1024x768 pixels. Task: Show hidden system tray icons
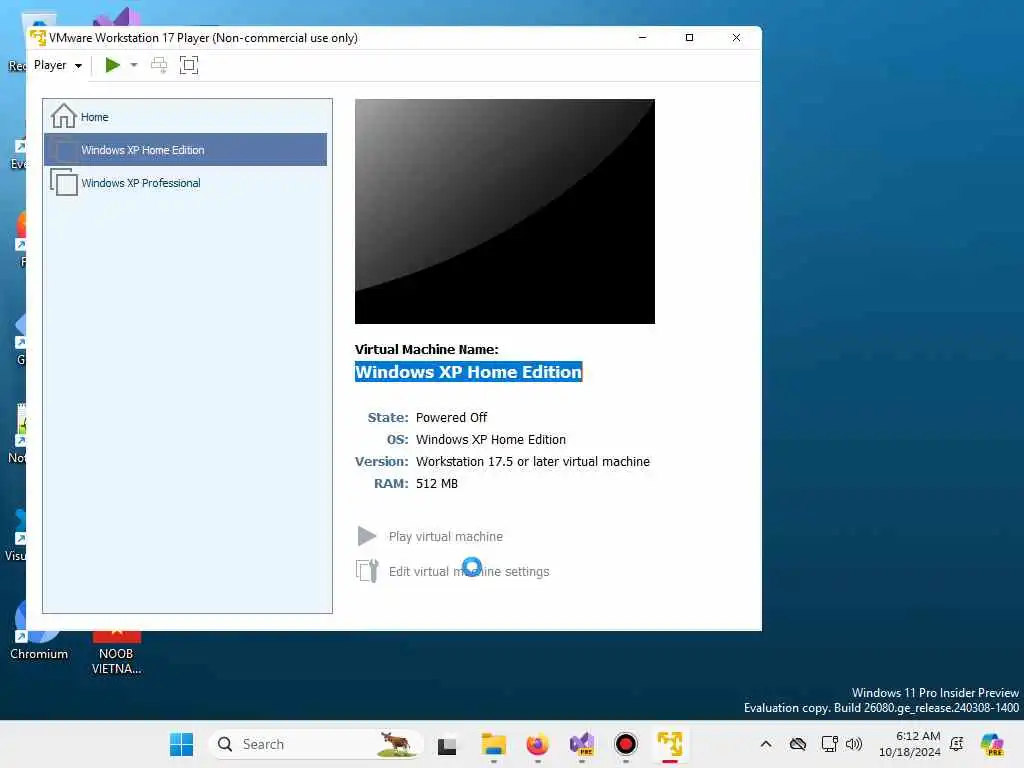coord(766,744)
